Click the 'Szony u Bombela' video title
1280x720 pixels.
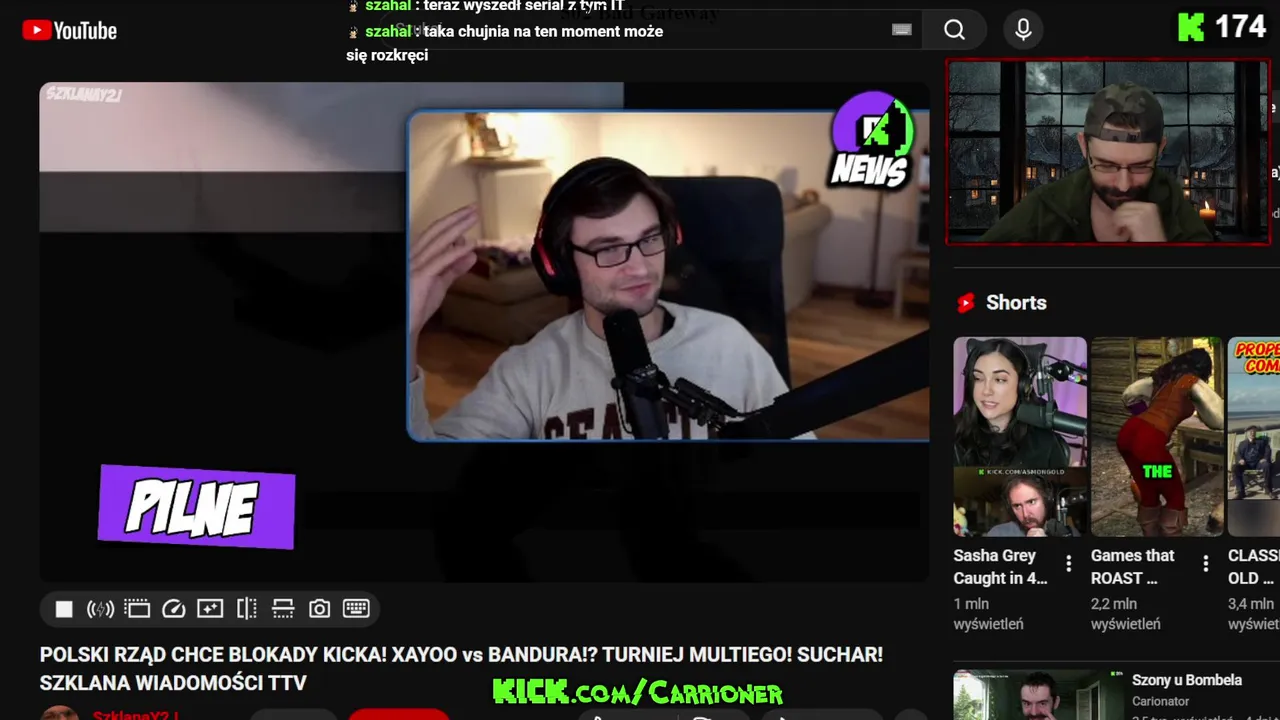(1187, 680)
